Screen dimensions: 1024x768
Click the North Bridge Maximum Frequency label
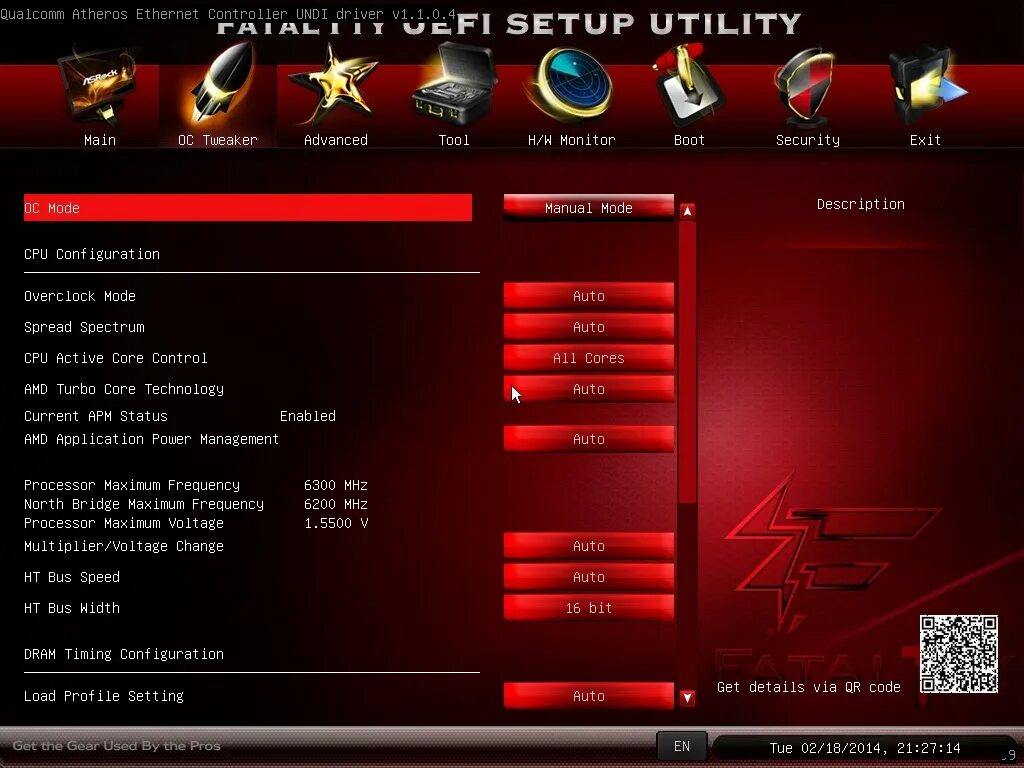(x=144, y=504)
